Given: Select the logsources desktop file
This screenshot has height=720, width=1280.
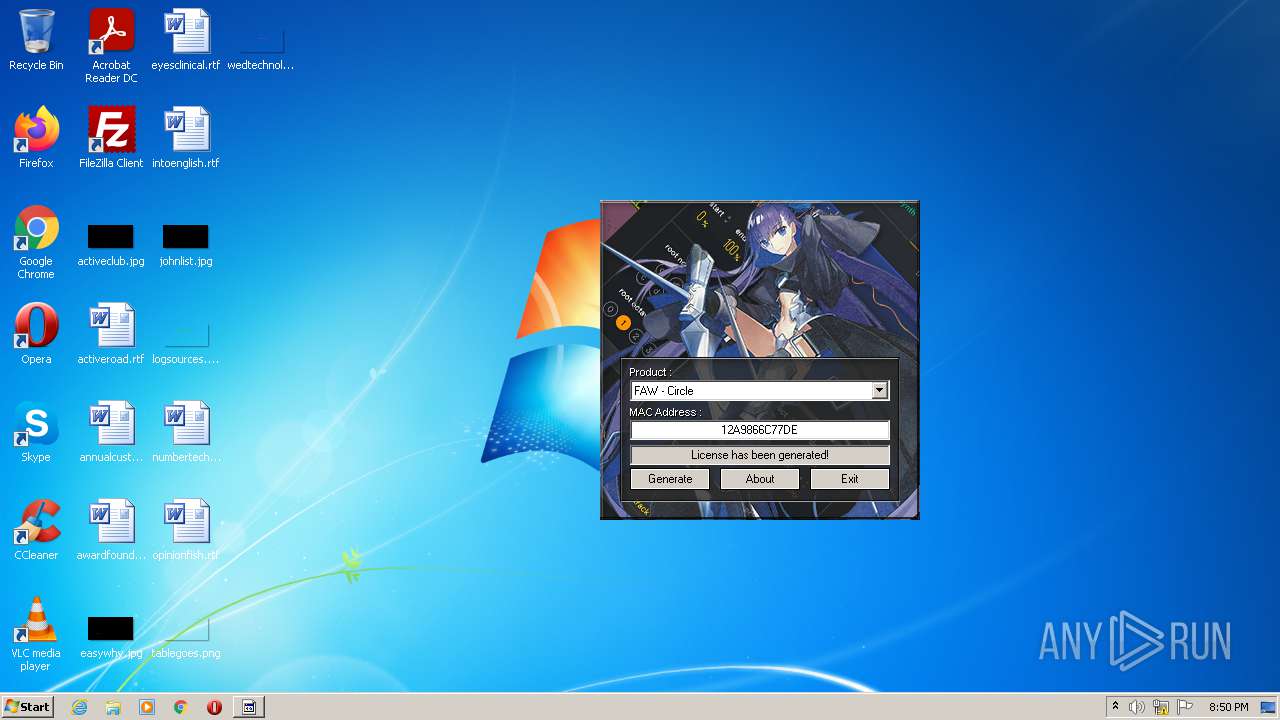Looking at the screenshot, I should [x=186, y=343].
